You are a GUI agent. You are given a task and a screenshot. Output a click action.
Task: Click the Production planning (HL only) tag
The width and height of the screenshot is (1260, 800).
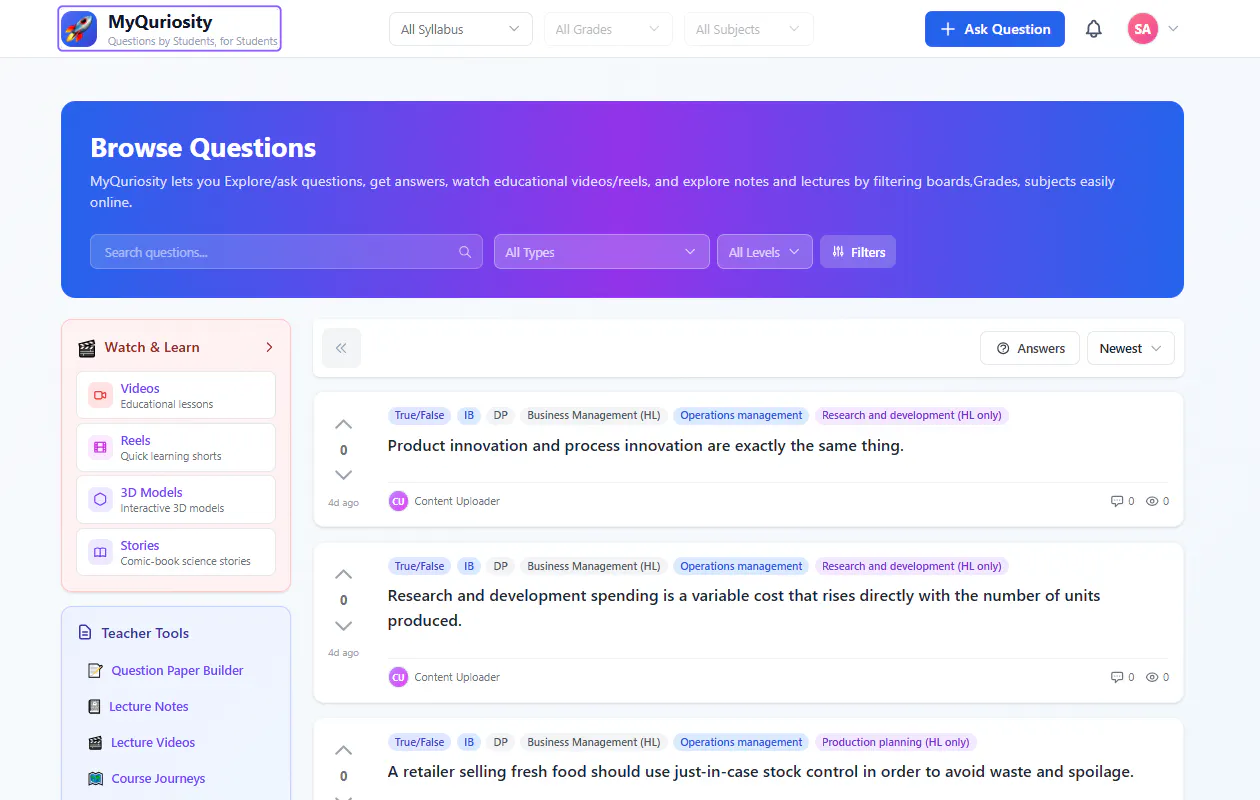coord(895,742)
